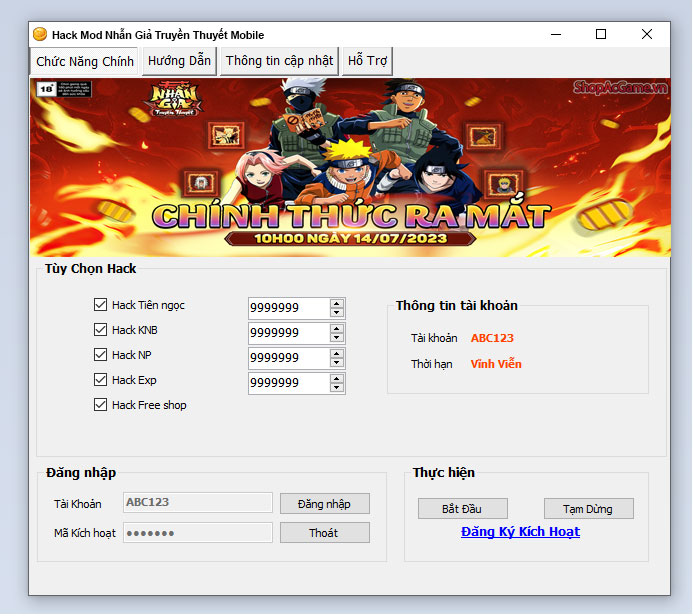Open the Thông tin cập nhật tab

tap(279, 61)
